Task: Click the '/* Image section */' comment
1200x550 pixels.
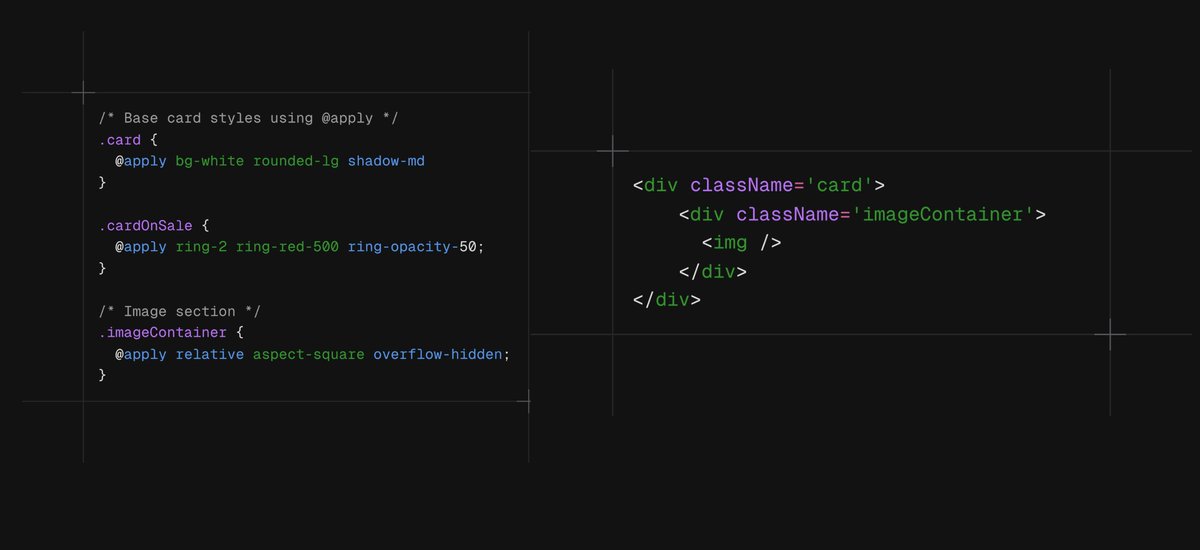Action: click(x=179, y=311)
